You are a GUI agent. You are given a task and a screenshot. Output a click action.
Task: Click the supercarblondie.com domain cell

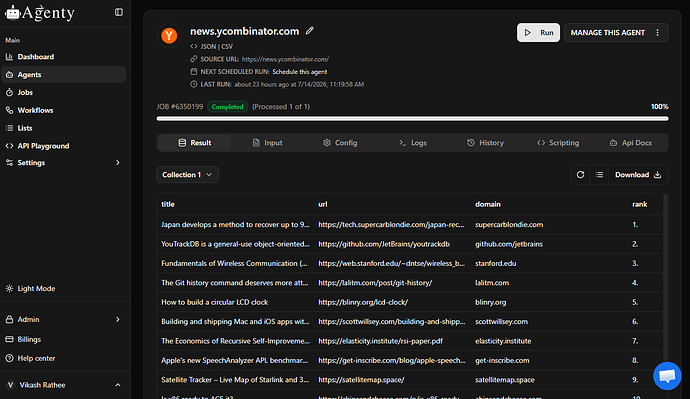point(509,224)
